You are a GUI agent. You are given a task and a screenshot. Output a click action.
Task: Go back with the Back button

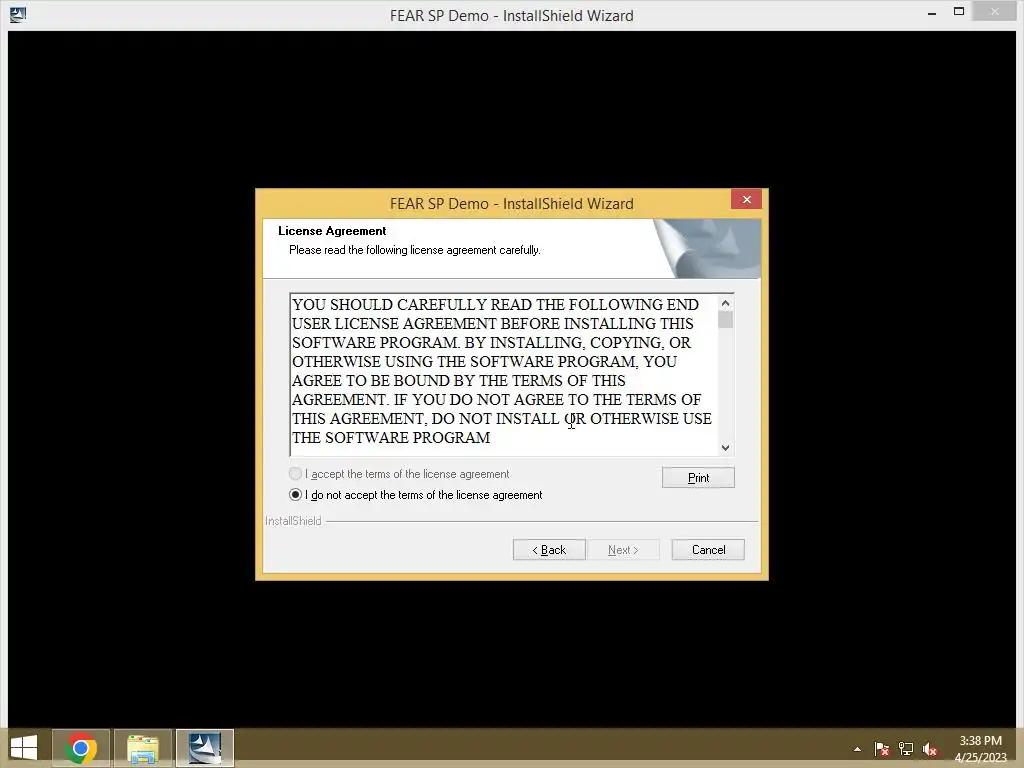[549, 550]
